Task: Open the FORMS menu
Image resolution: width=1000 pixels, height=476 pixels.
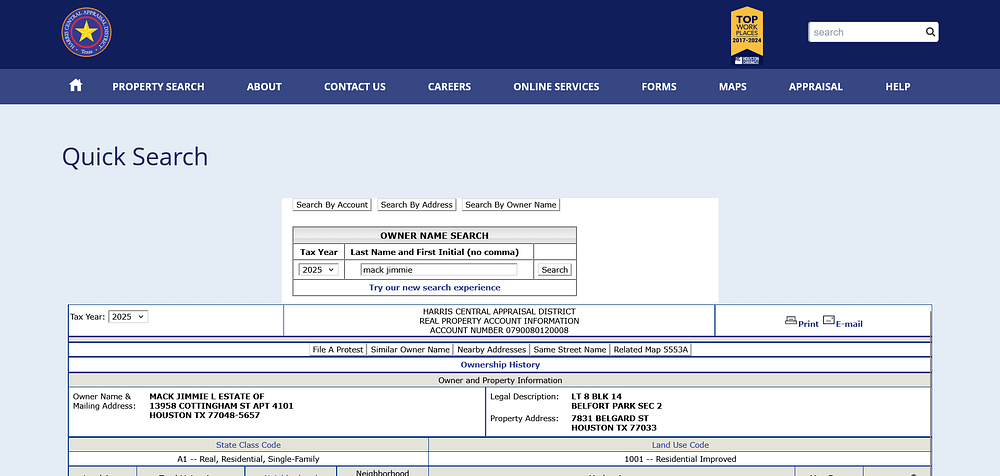Action: click(x=659, y=87)
